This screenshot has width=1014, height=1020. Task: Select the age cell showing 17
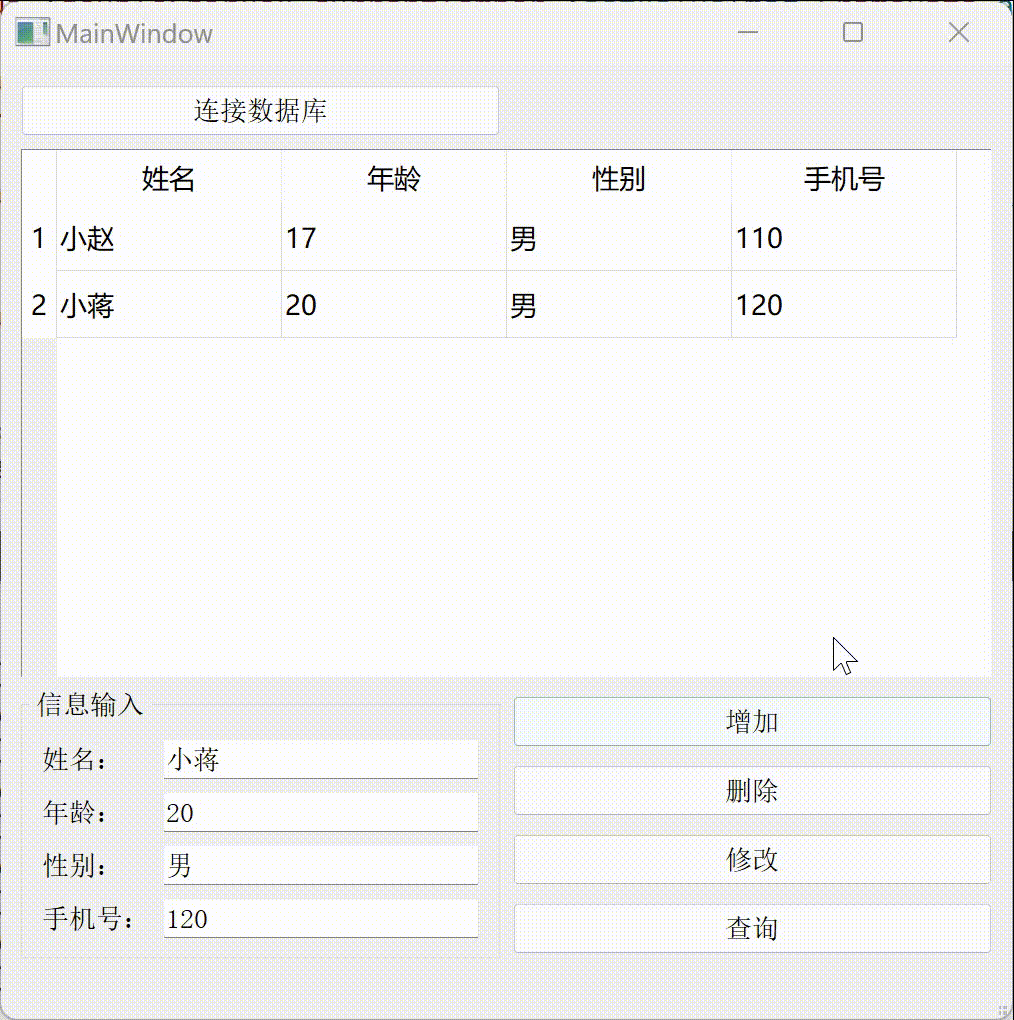click(x=394, y=237)
